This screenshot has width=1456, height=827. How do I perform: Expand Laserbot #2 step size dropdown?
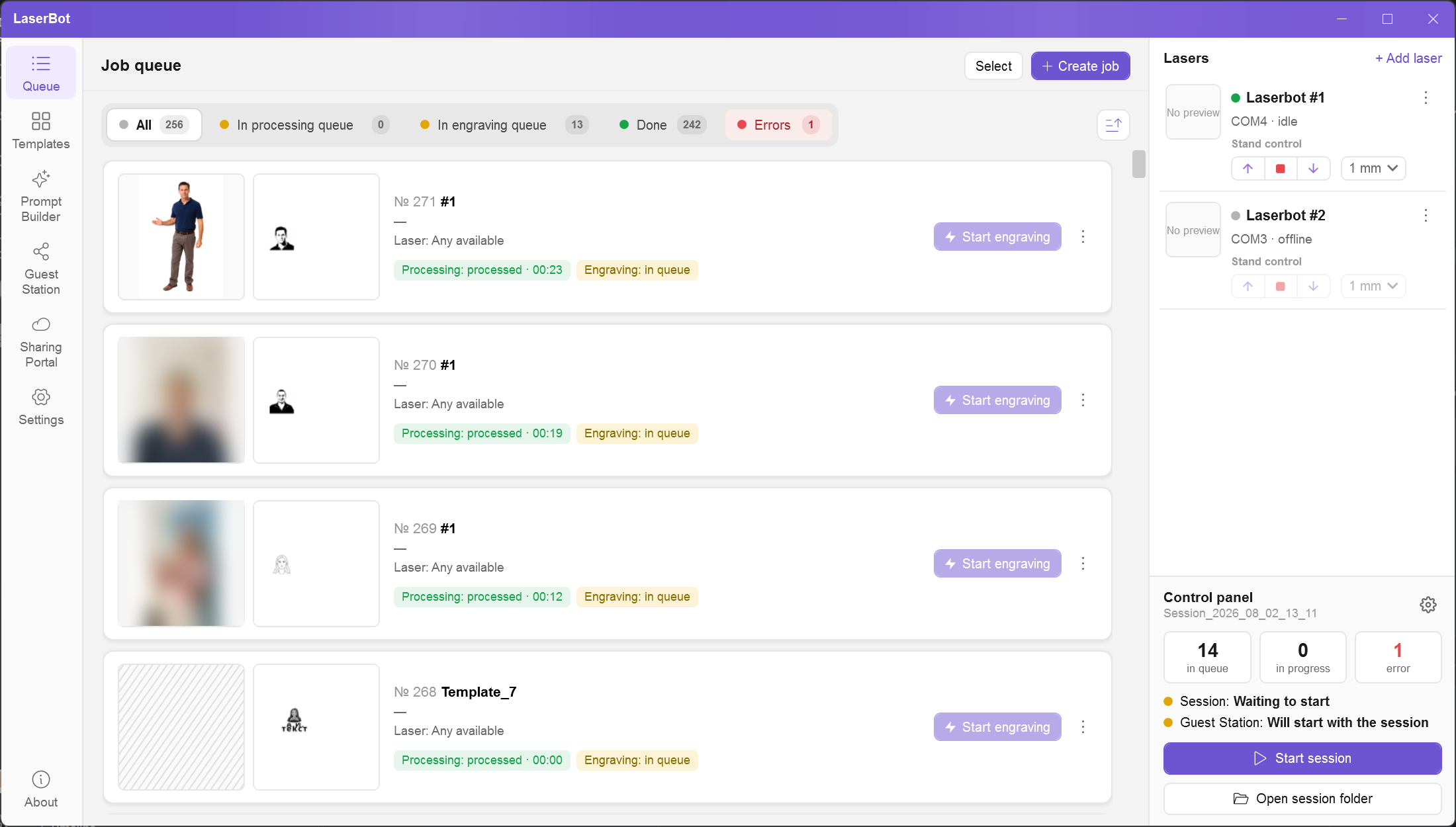point(1373,286)
